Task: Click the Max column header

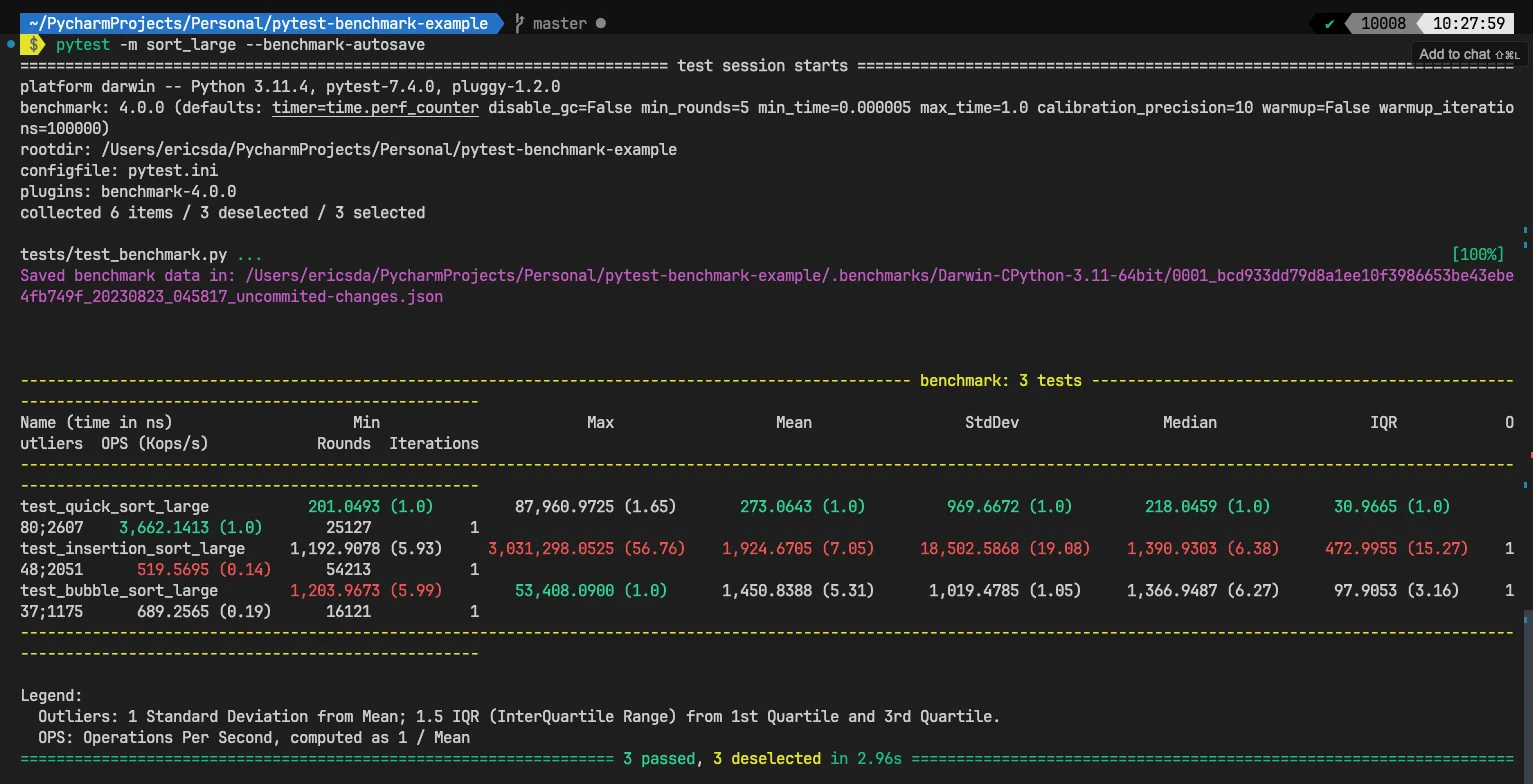Action: coord(600,423)
